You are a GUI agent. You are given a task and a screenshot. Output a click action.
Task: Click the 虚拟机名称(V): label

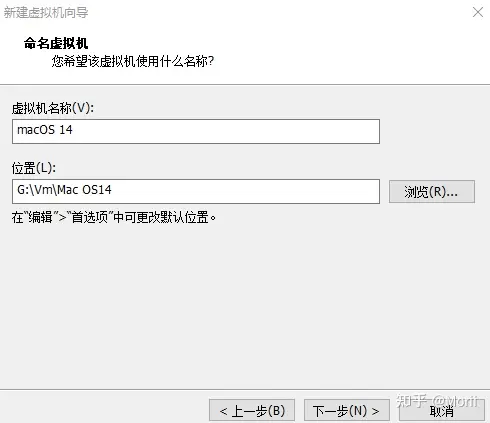point(53,108)
